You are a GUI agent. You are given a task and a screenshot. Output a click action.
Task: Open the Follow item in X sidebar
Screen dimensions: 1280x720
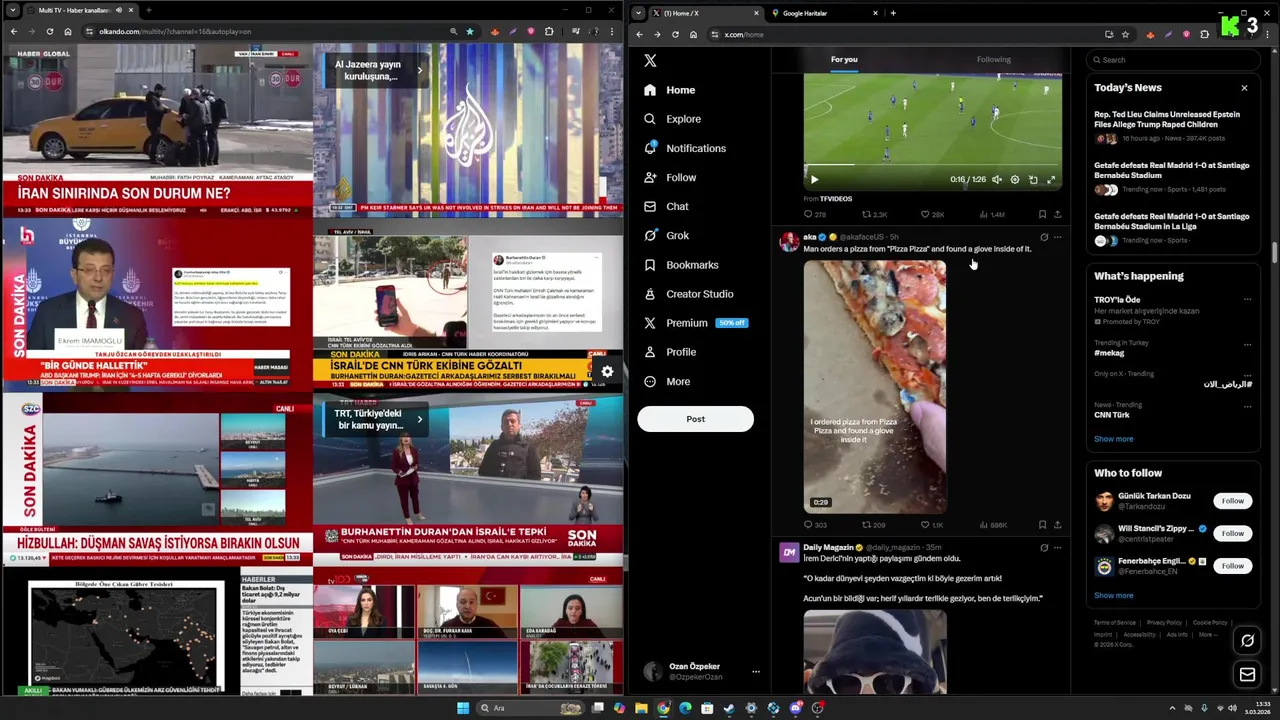[x=670, y=177]
